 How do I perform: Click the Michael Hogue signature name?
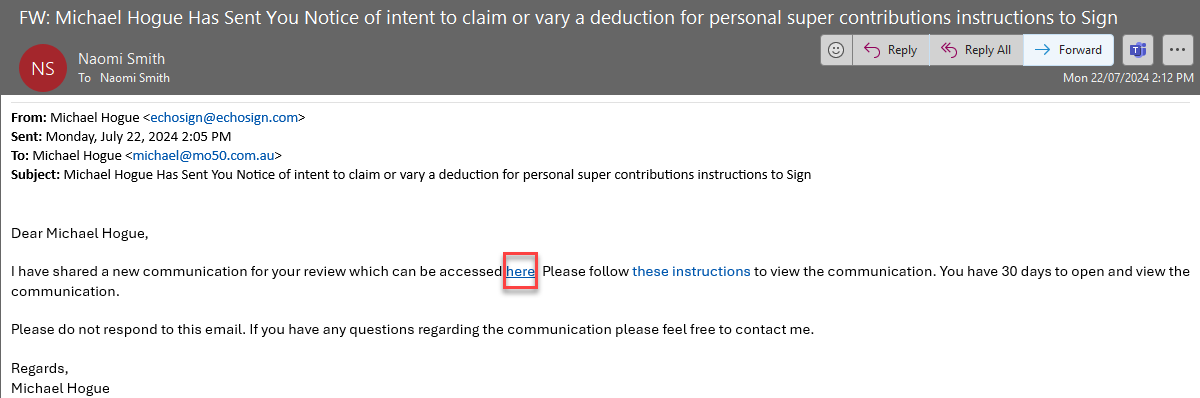pos(60,388)
